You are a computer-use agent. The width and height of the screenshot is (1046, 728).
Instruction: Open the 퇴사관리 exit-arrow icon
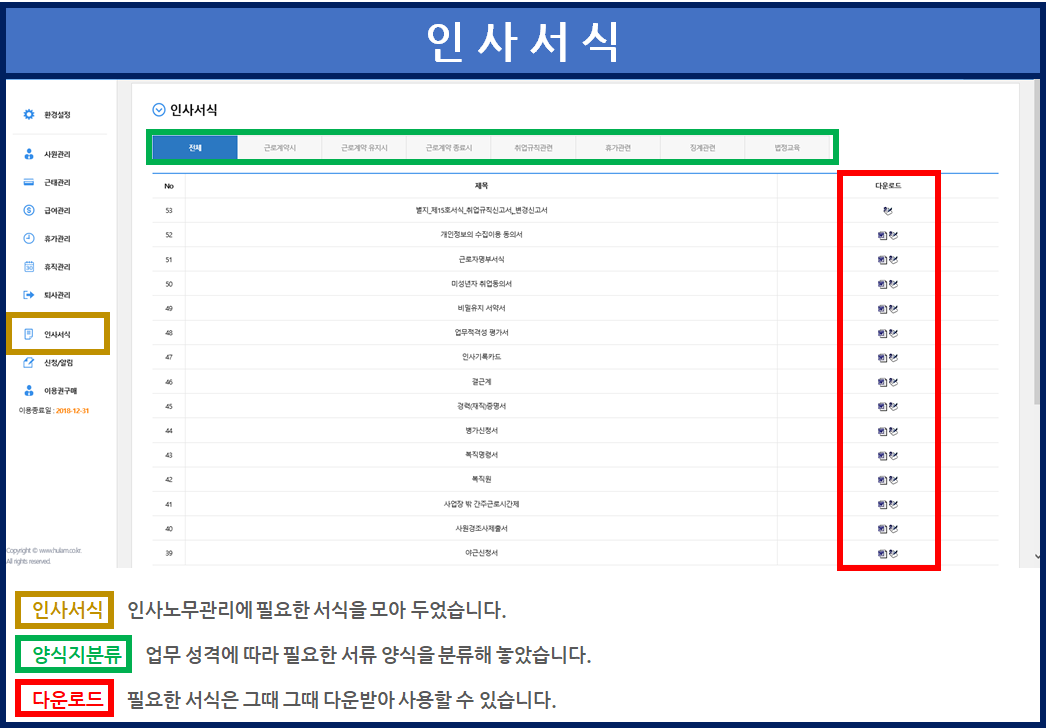(29, 295)
